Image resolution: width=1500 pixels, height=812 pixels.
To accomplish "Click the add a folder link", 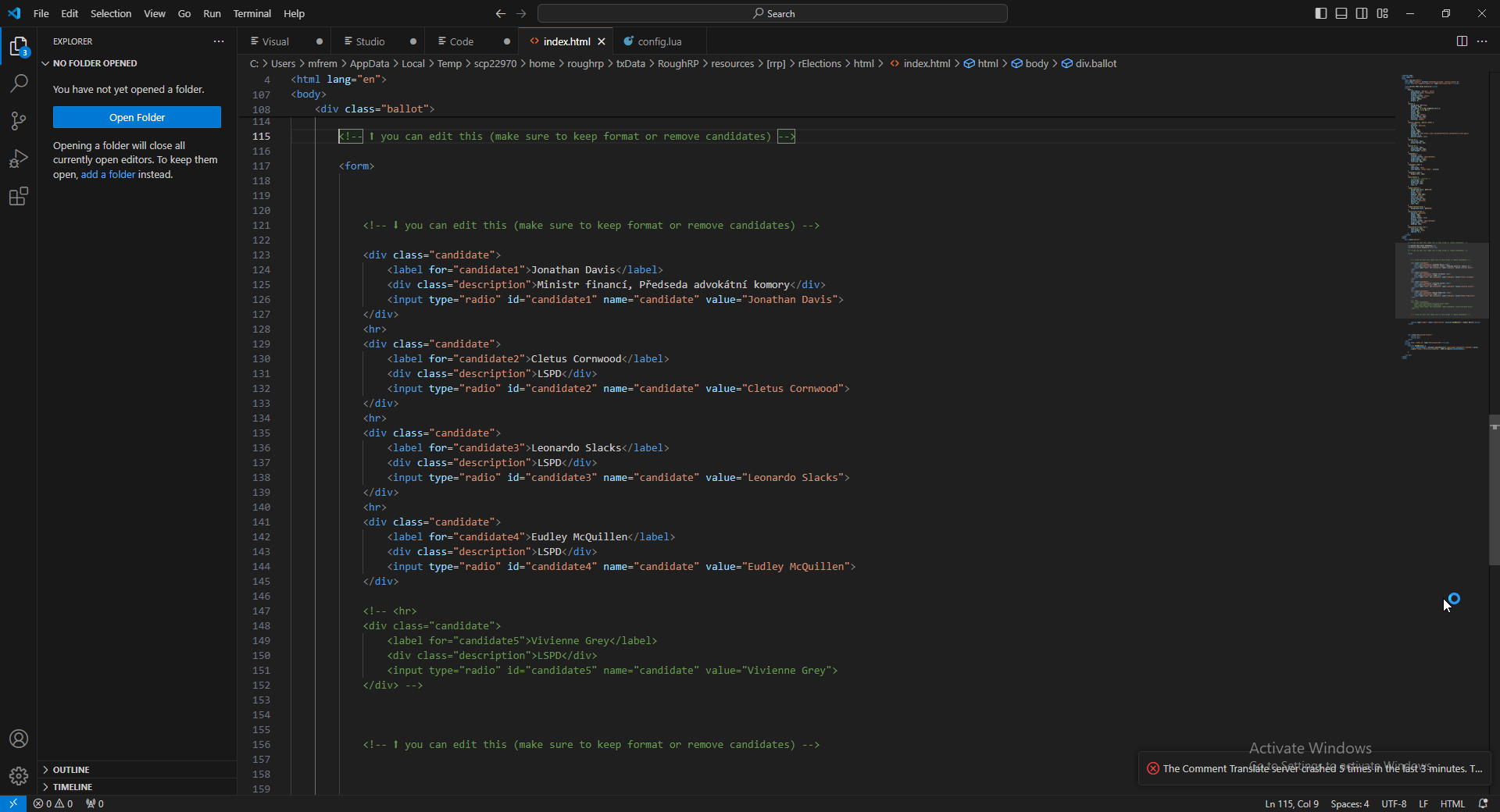I will click(x=108, y=175).
